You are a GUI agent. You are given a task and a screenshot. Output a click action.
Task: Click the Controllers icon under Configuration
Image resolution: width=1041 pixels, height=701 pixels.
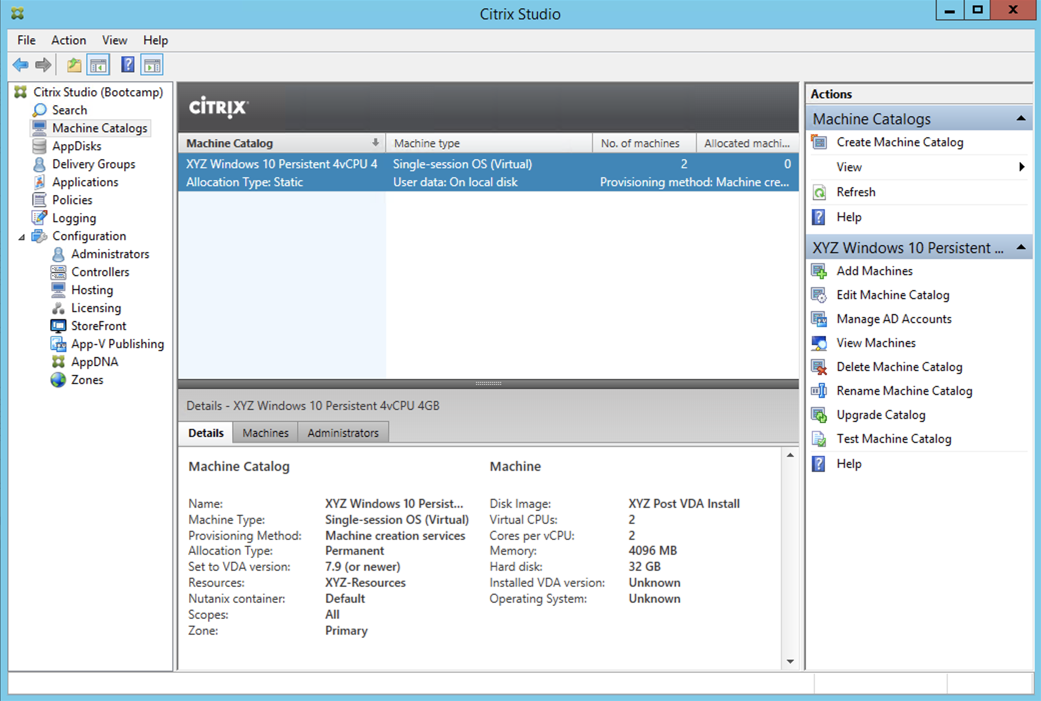click(58, 272)
